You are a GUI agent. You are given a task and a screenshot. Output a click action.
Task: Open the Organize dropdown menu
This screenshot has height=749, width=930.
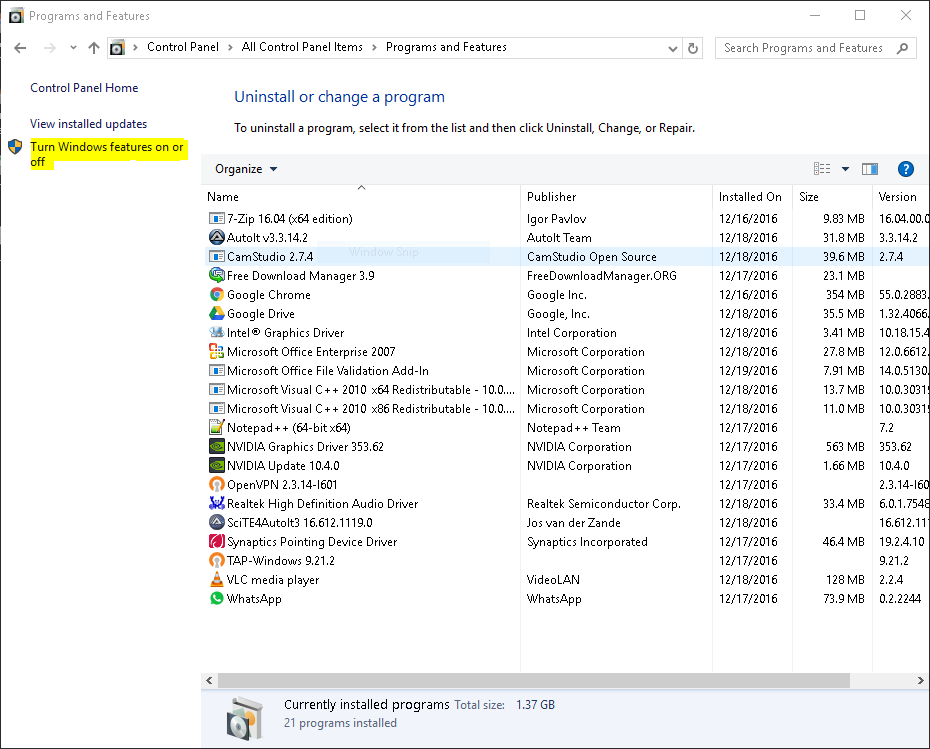(x=246, y=169)
